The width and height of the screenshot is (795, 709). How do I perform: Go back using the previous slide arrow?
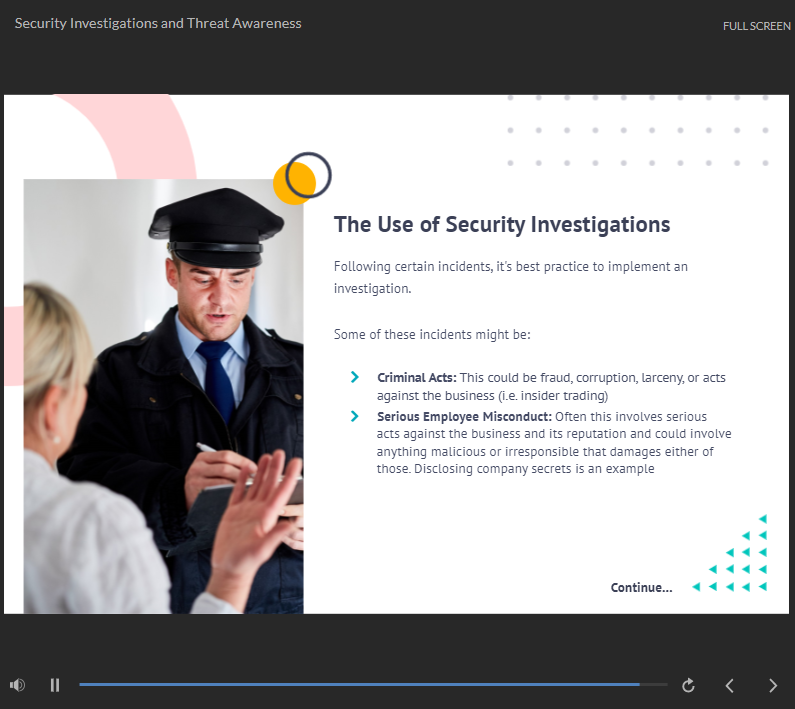[x=730, y=685]
